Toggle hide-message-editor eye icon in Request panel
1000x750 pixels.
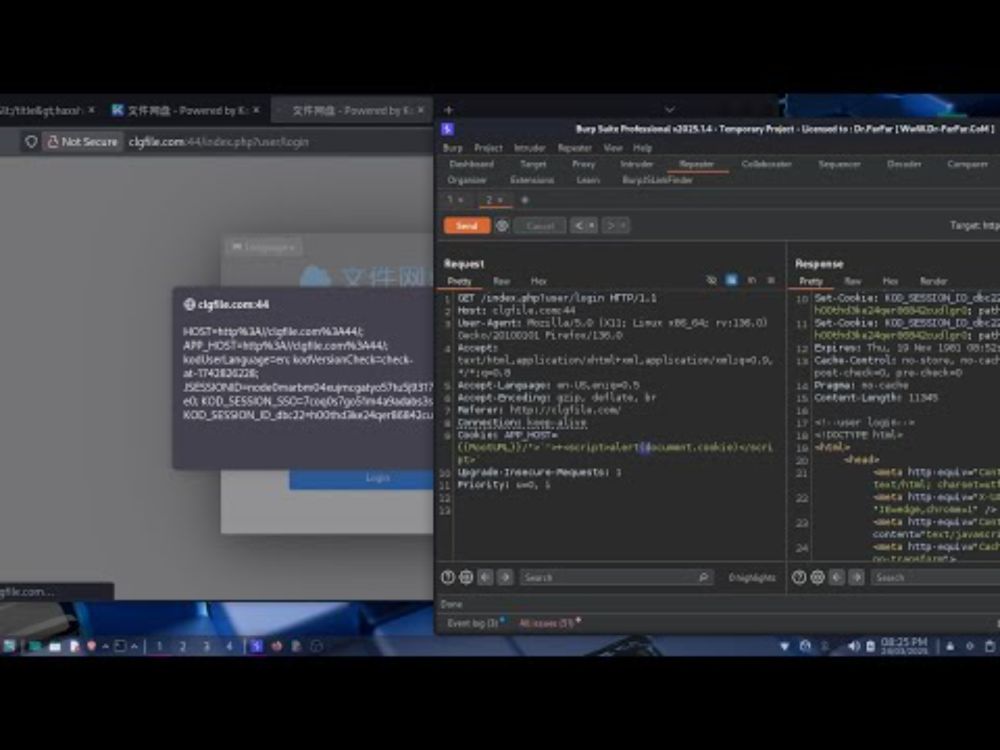coord(711,280)
